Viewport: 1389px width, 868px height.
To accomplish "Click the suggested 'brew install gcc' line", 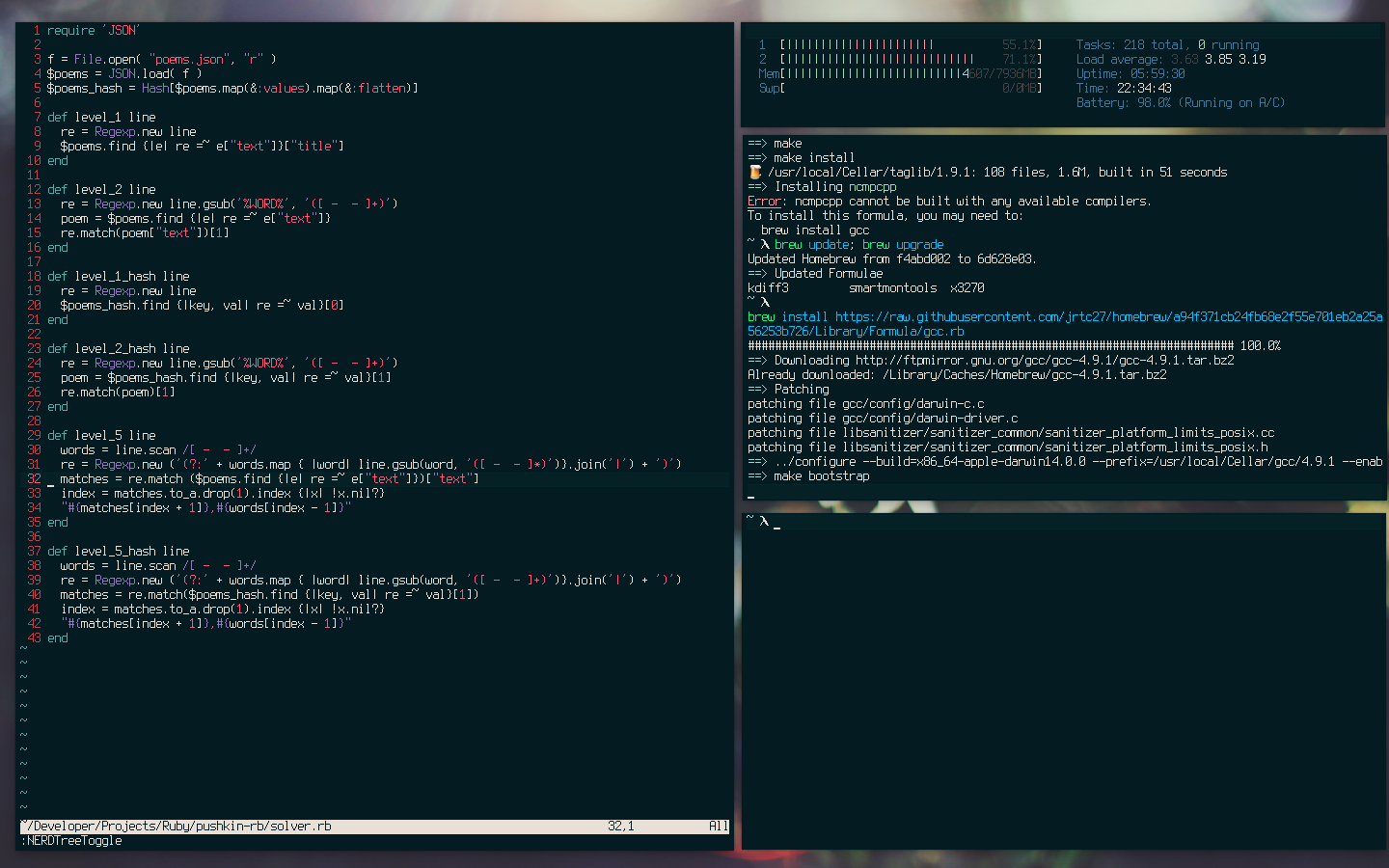I will click(x=815, y=230).
